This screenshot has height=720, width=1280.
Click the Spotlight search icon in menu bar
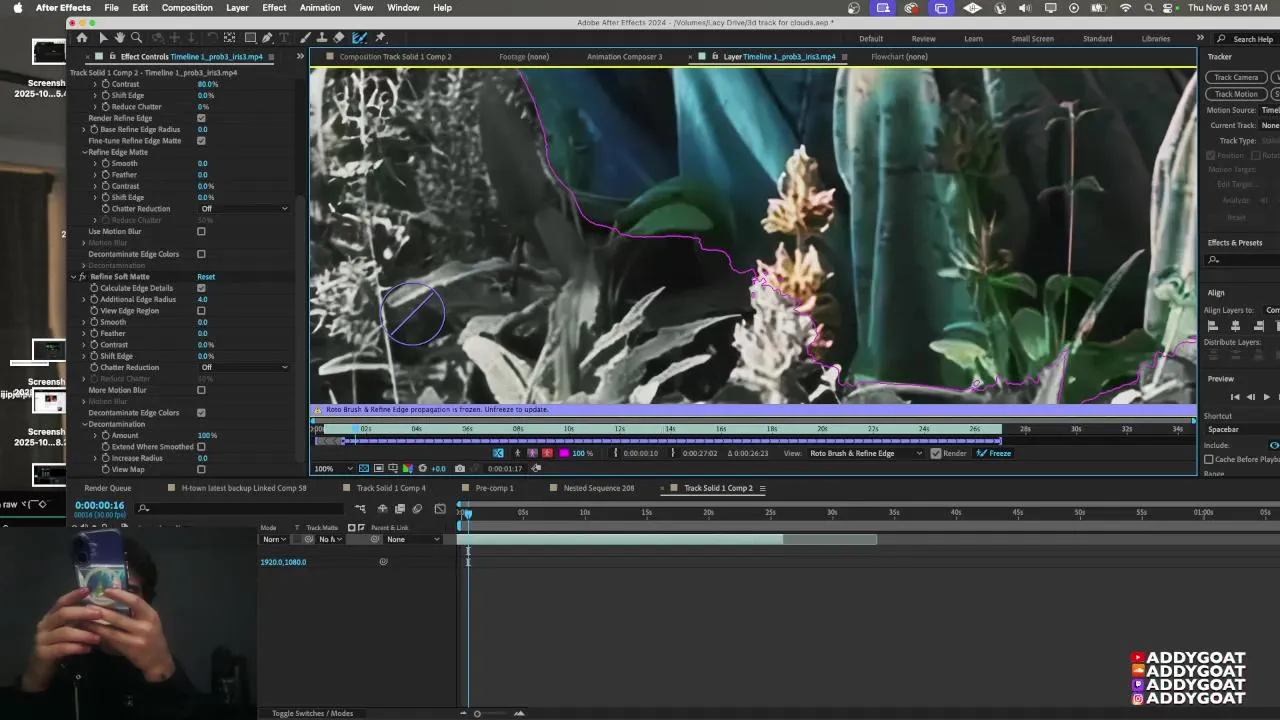pyautogui.click(x=1149, y=8)
